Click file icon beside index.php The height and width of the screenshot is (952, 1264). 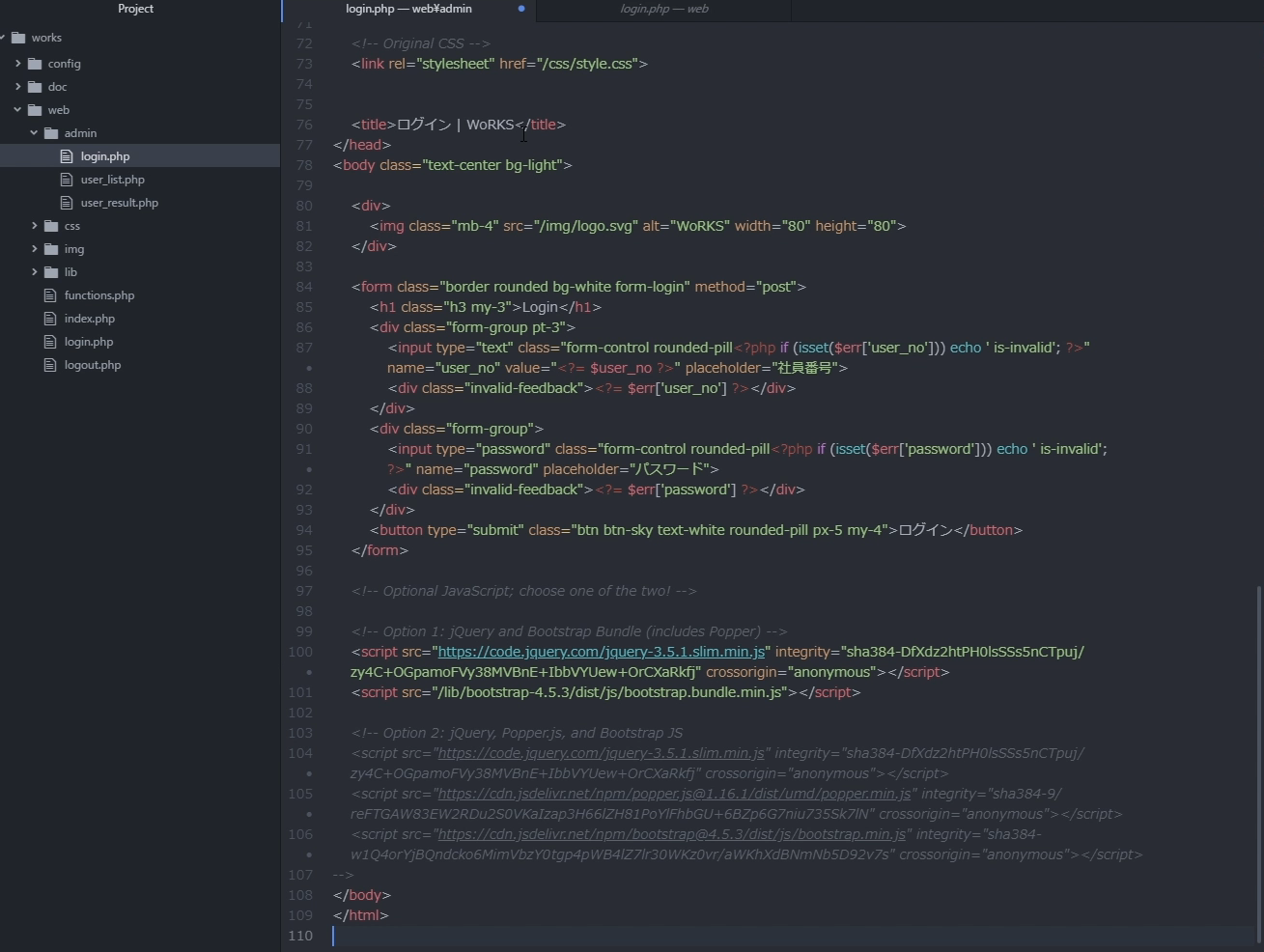(50, 319)
